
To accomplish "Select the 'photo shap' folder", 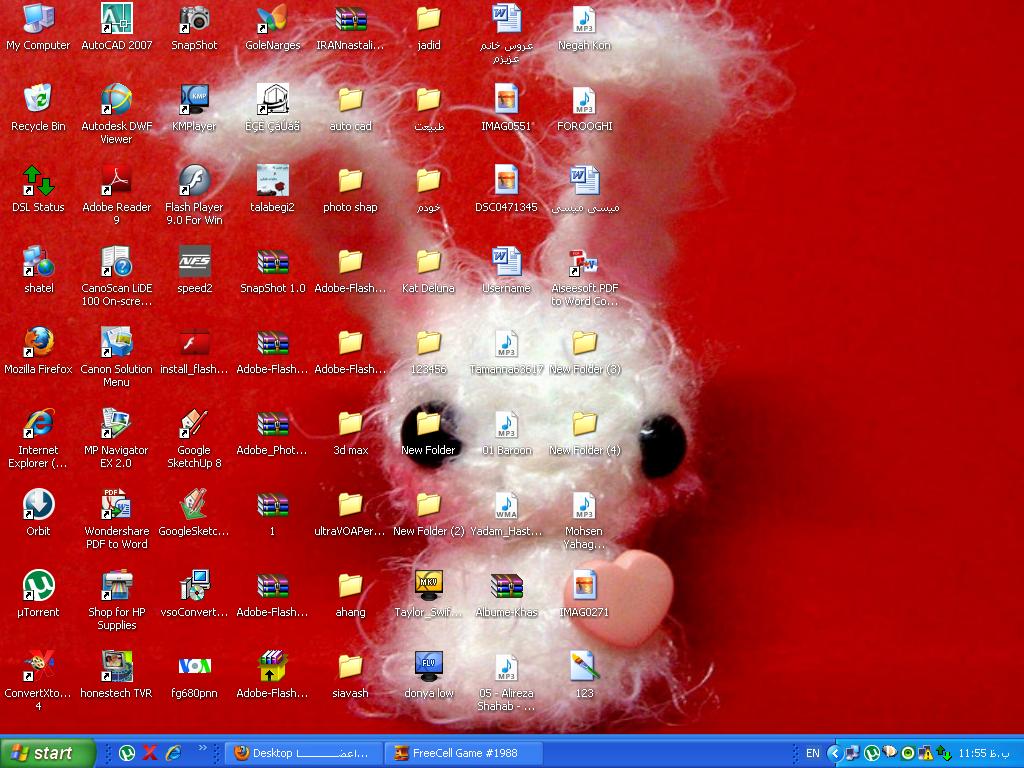I will [350, 181].
